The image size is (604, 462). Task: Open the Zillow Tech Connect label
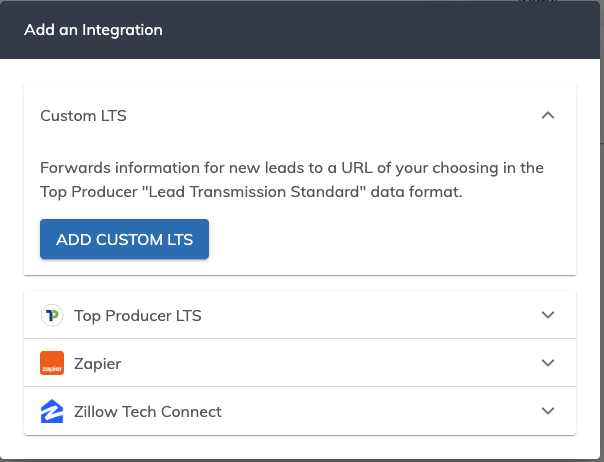pos(148,412)
